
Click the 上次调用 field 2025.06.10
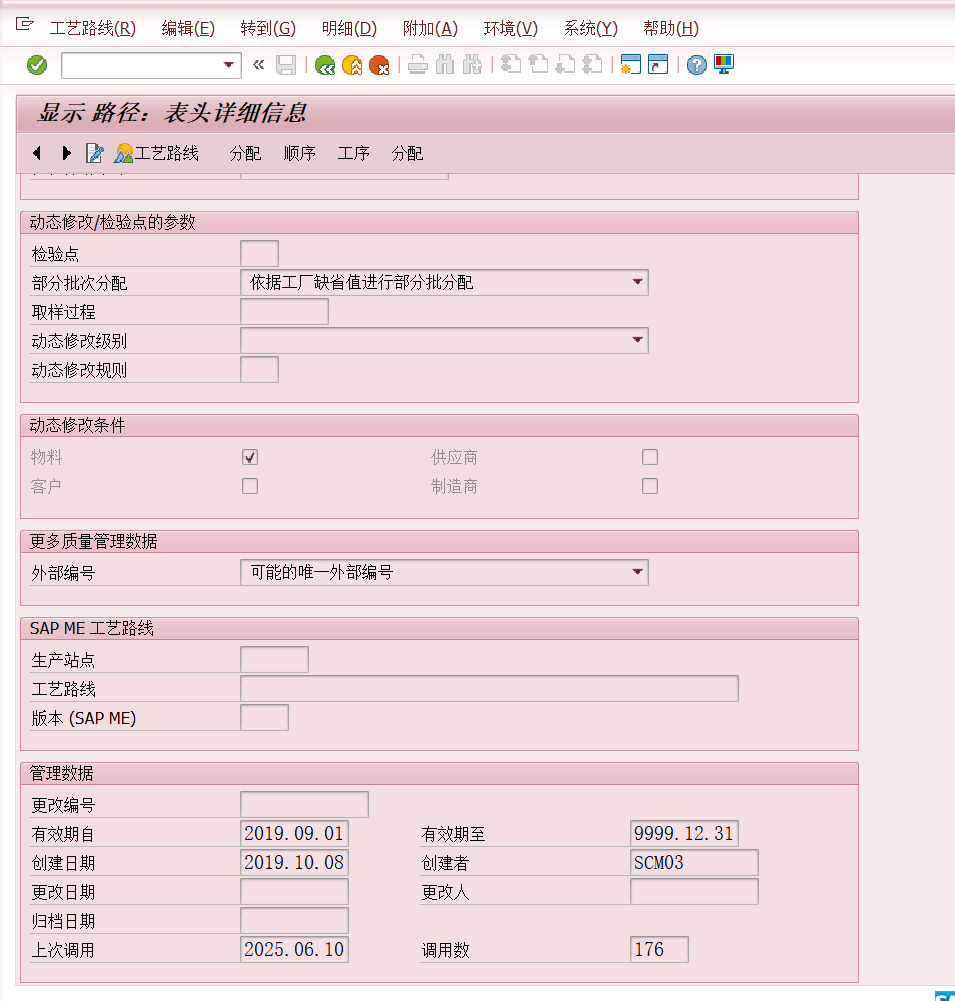tap(294, 949)
